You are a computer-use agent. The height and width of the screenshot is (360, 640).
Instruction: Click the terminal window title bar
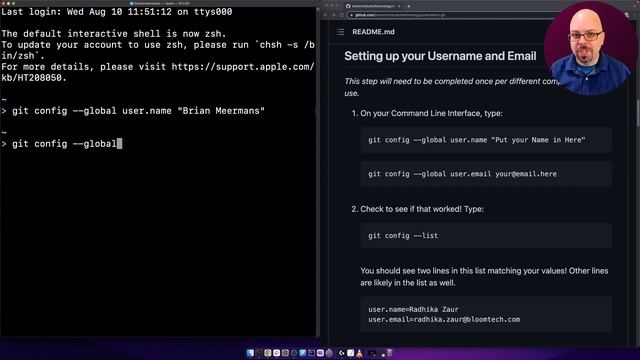[x=159, y=3]
